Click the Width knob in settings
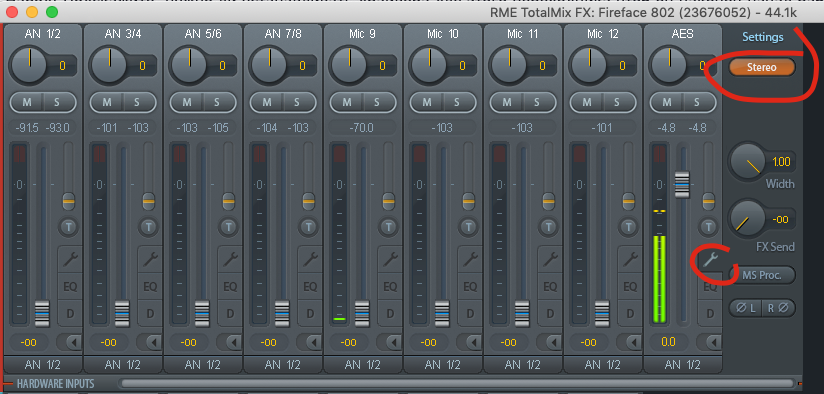Screen dimensions: 824x394 tap(748, 162)
